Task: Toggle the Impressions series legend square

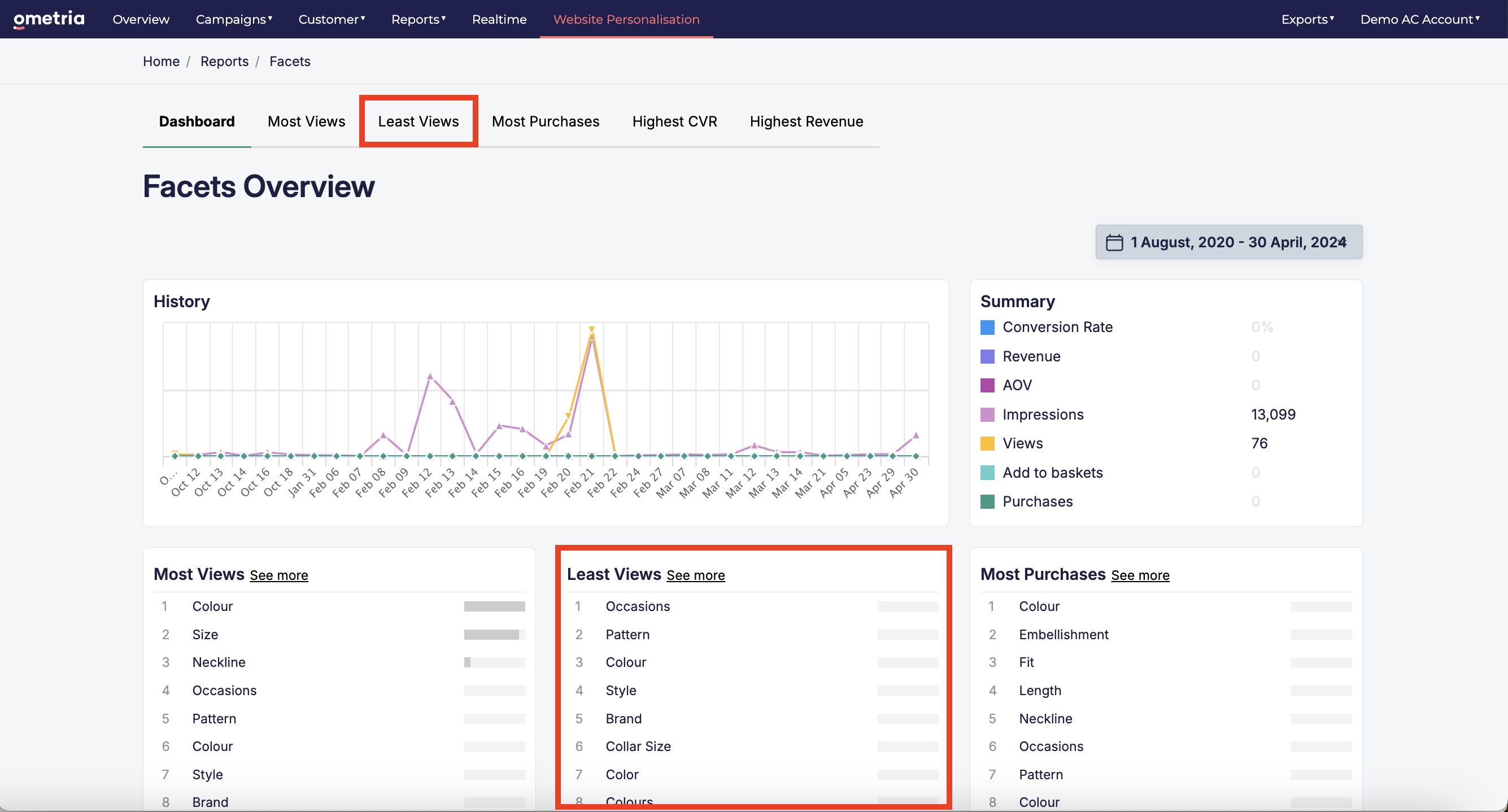Action: pos(987,414)
